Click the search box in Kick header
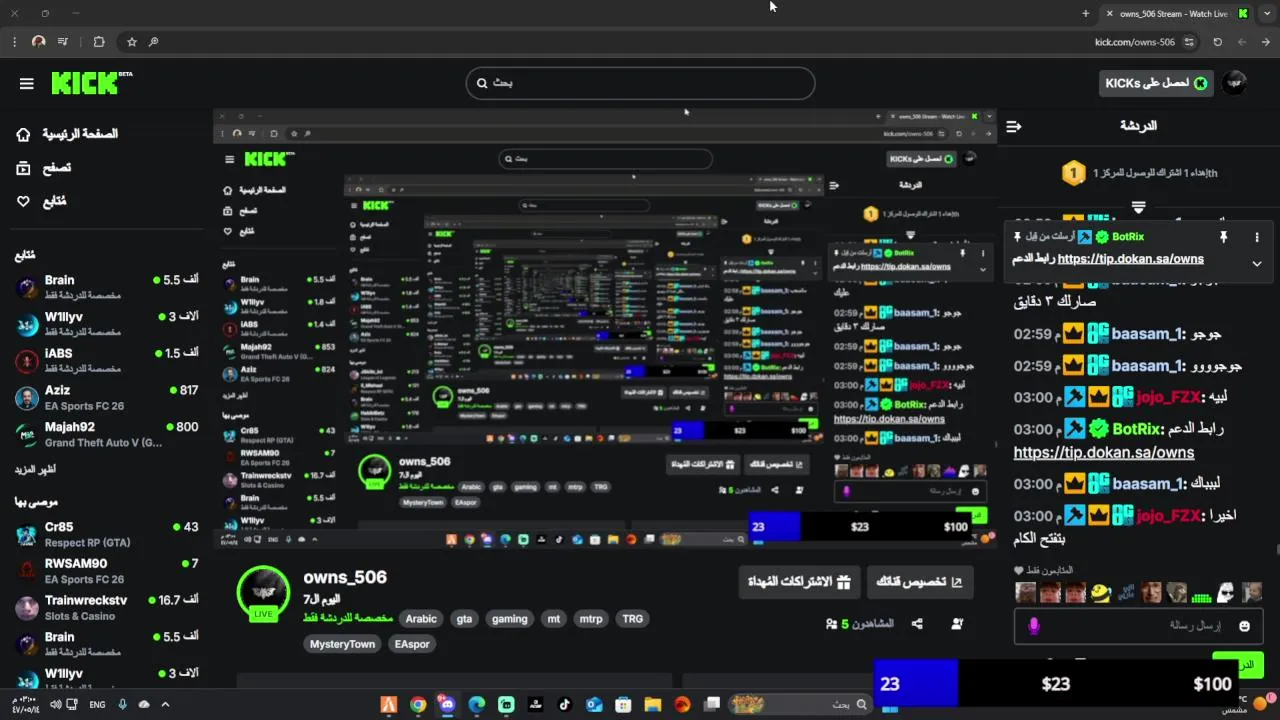This screenshot has height=720, width=1280. [640, 83]
